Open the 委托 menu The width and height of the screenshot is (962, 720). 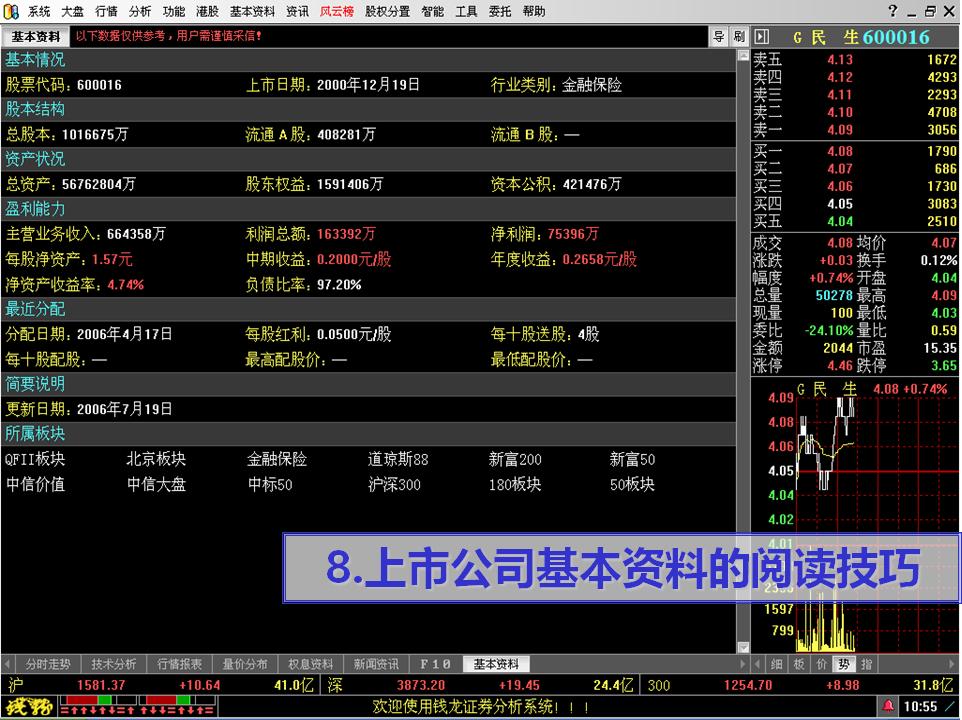tap(500, 11)
